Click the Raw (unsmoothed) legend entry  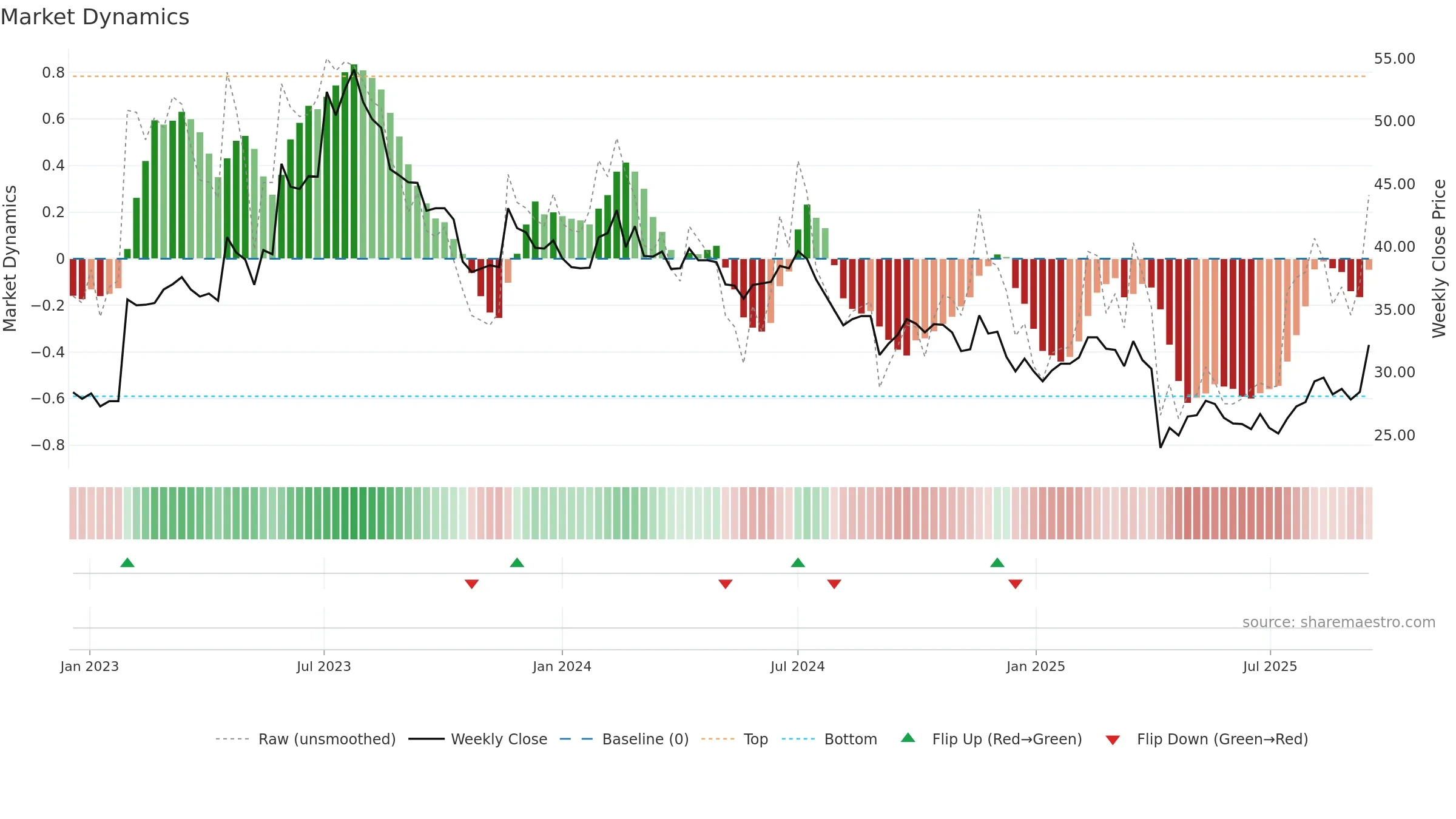(305, 739)
